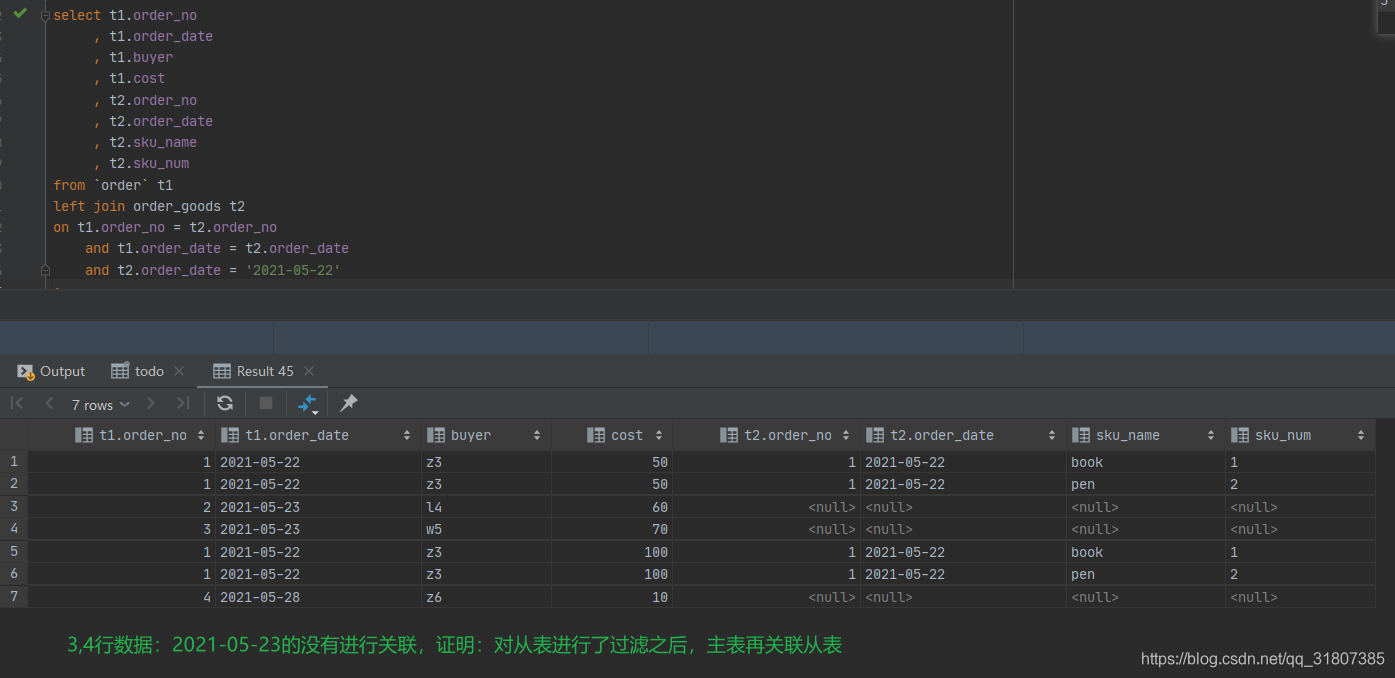Place cursor on 'left join order_goods t2' line

point(149,206)
